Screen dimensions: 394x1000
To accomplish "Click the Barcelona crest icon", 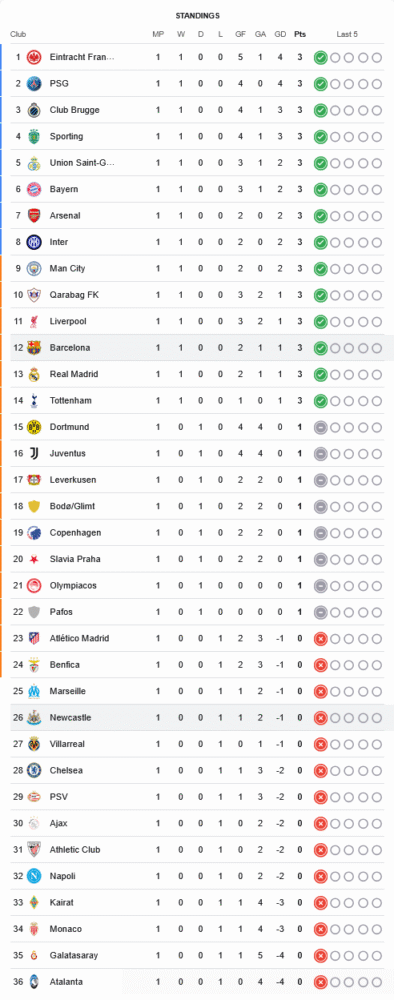I will pyautogui.click(x=34, y=348).
